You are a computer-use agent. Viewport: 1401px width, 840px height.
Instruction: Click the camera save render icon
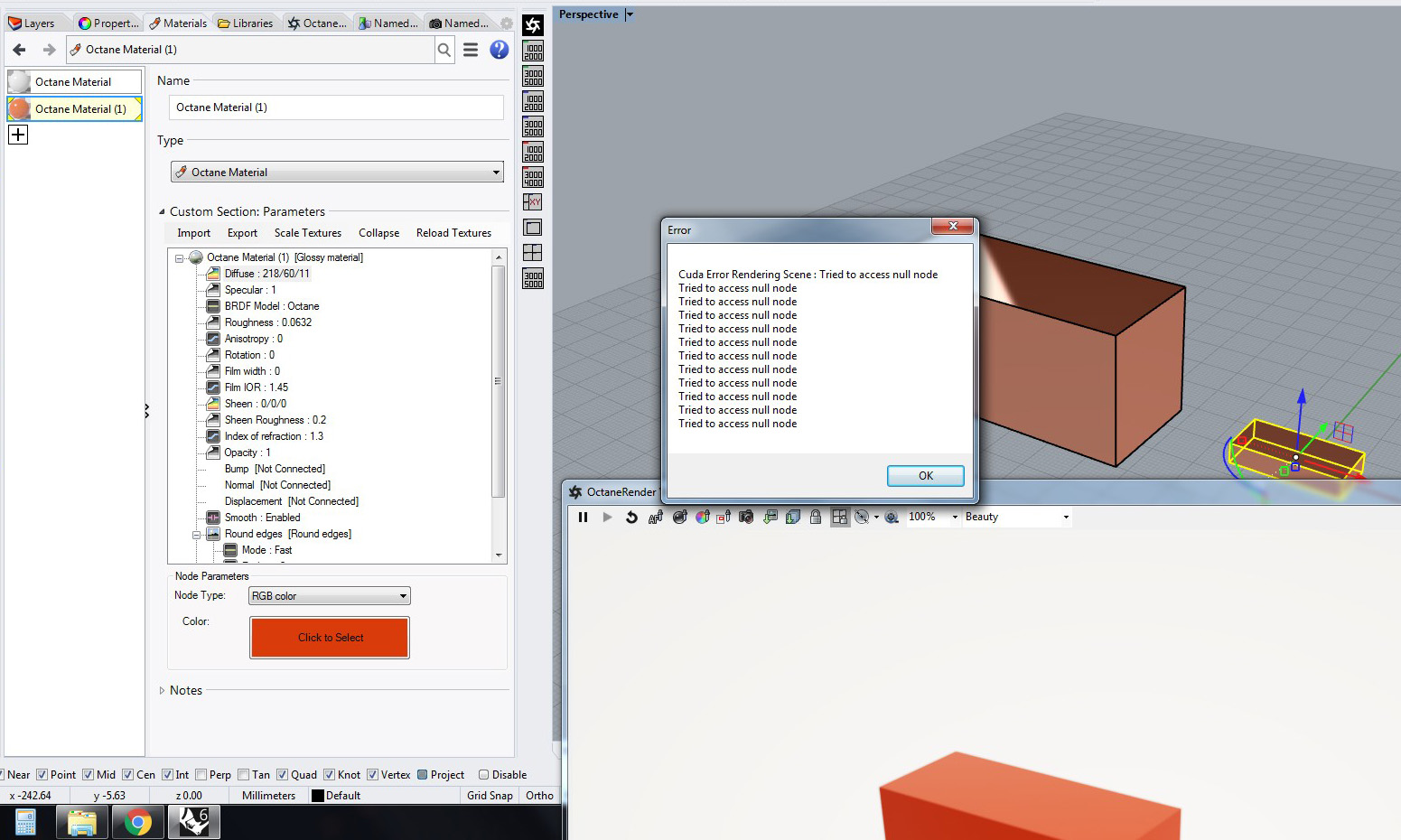pos(746,517)
